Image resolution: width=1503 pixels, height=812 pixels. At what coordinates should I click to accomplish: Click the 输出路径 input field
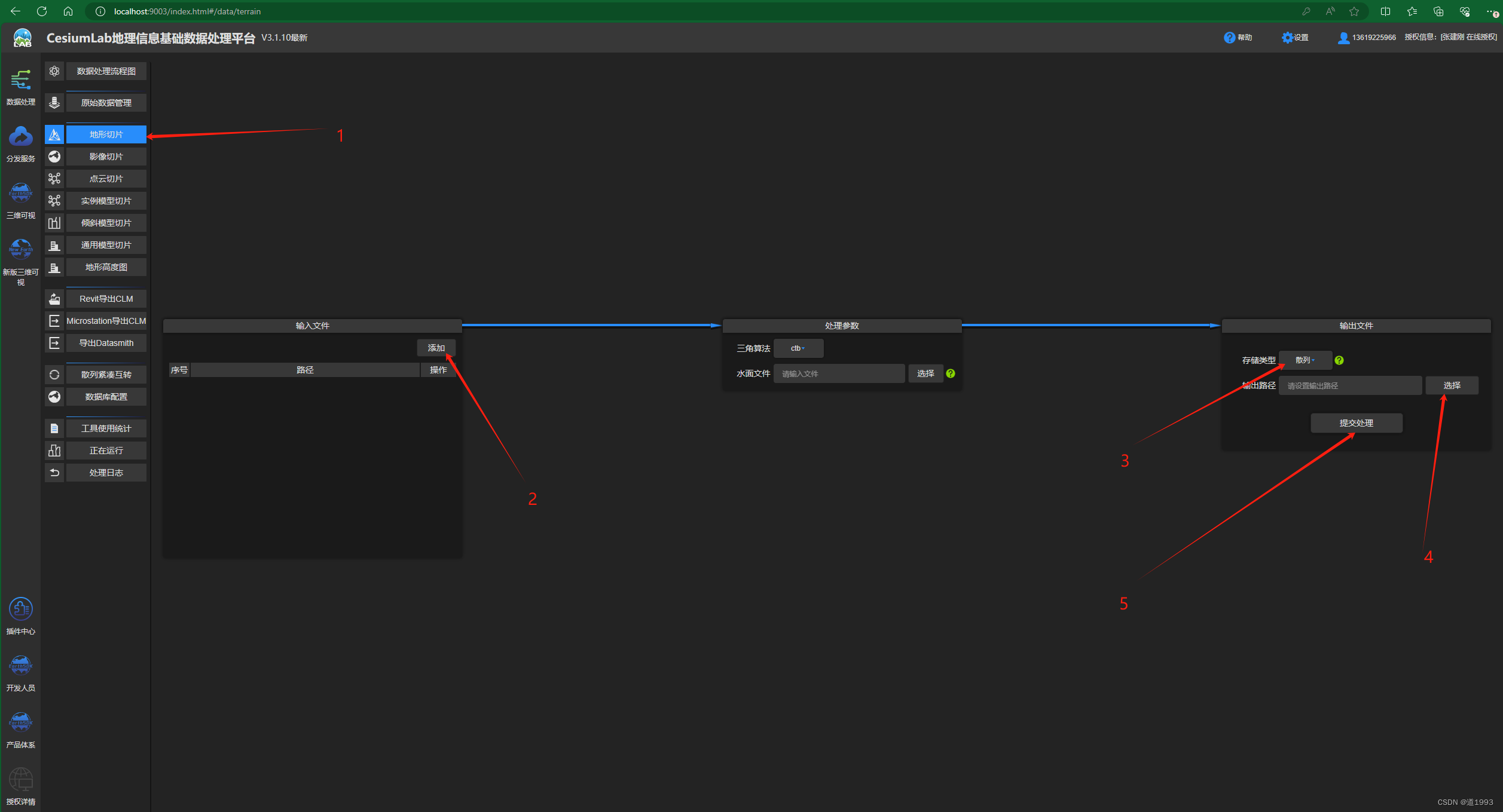[1349, 385]
